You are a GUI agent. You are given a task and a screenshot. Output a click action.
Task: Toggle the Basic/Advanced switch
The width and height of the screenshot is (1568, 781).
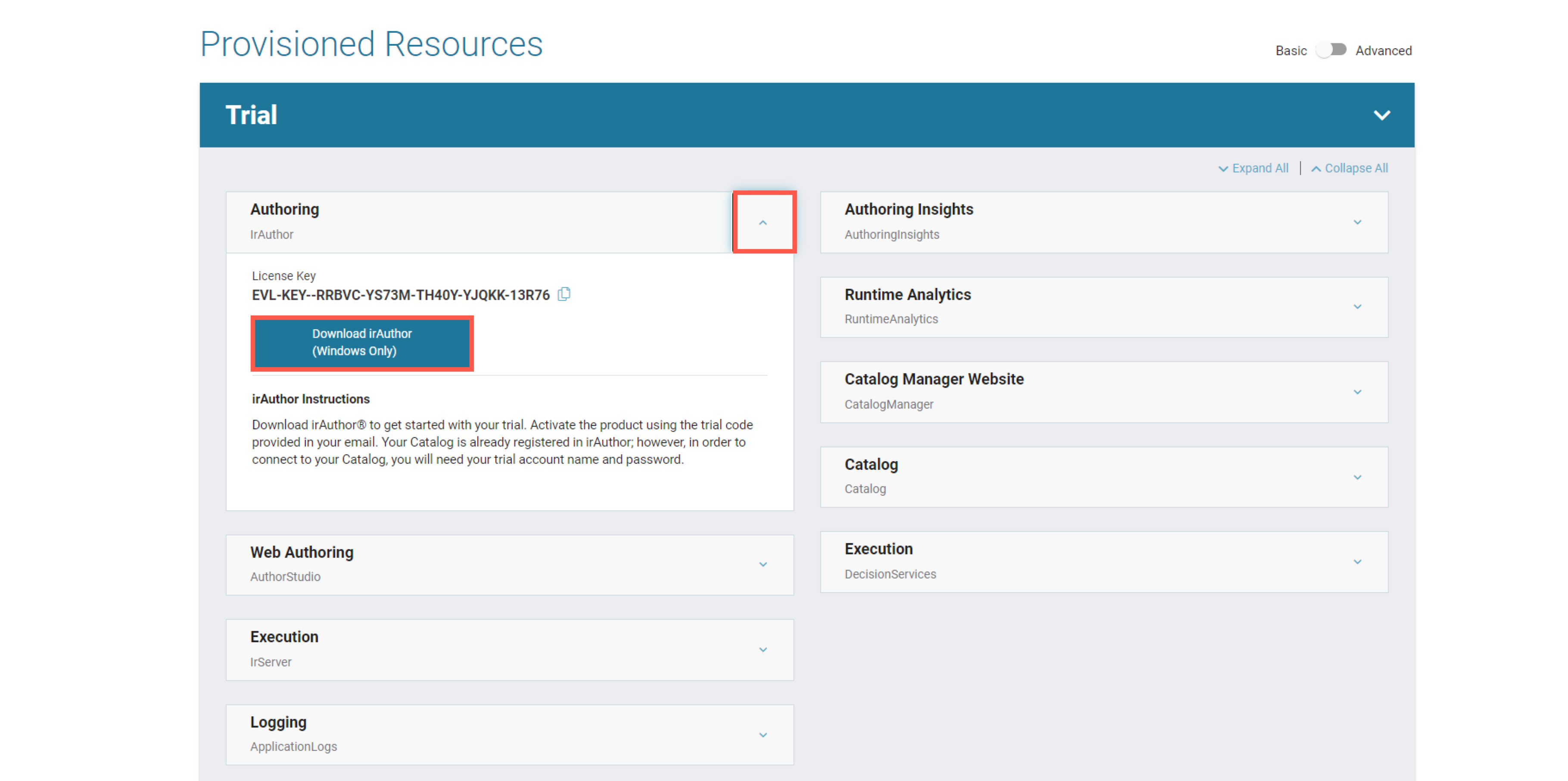tap(1331, 50)
